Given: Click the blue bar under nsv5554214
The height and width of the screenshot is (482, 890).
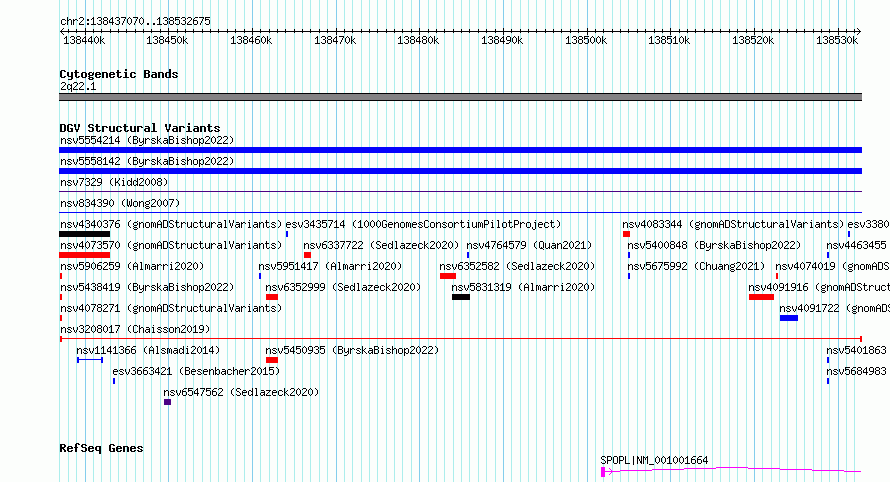Looking at the screenshot, I should tap(460, 150).
